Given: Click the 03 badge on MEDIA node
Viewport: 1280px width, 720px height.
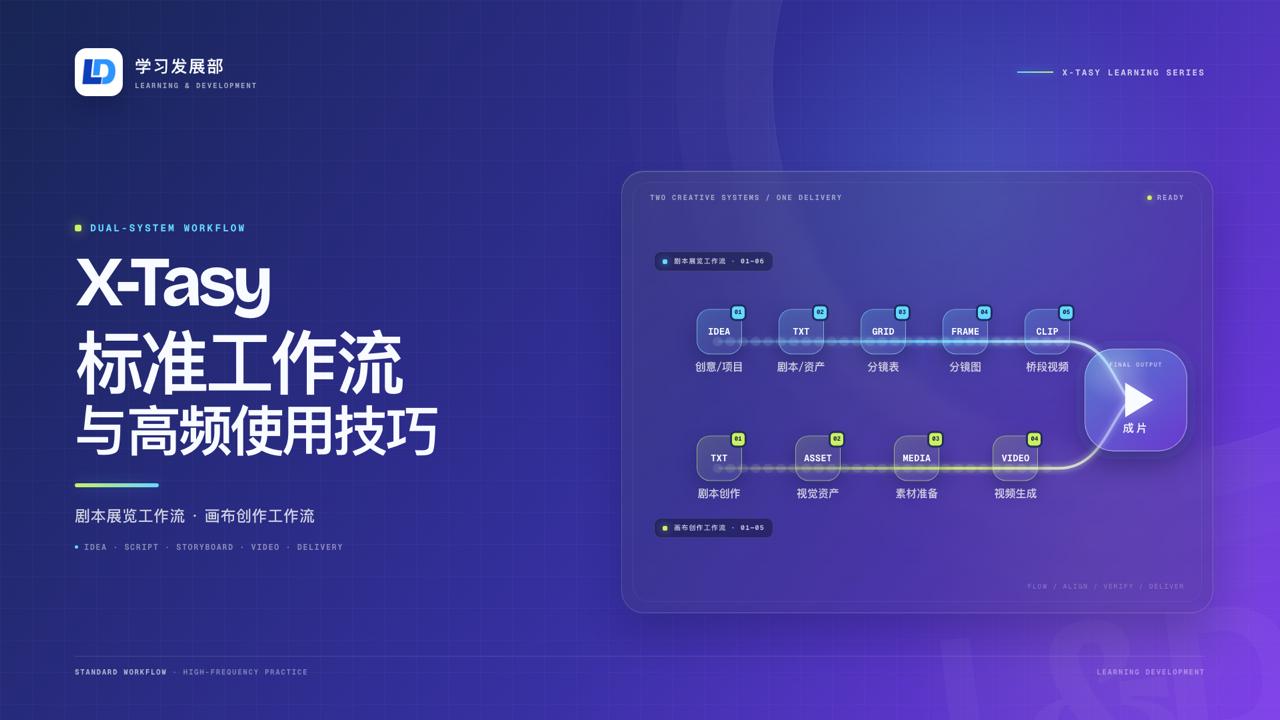Looking at the screenshot, I should click(935, 439).
